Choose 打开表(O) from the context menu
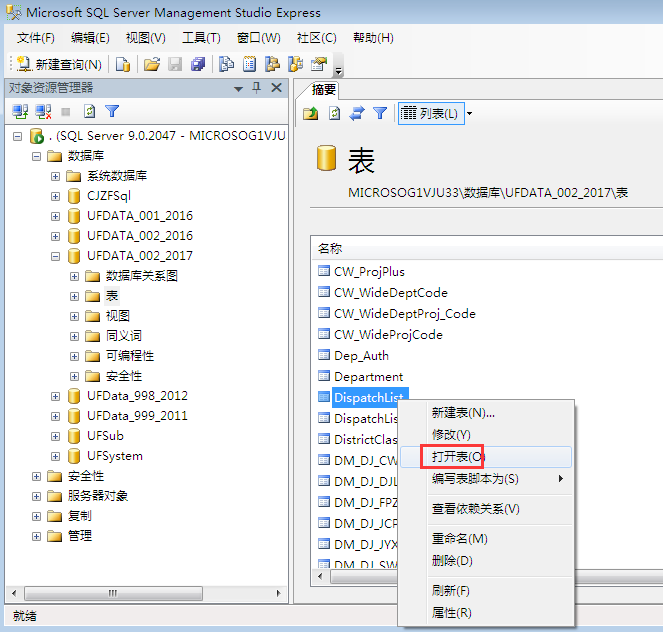The image size is (663, 632). (457, 457)
